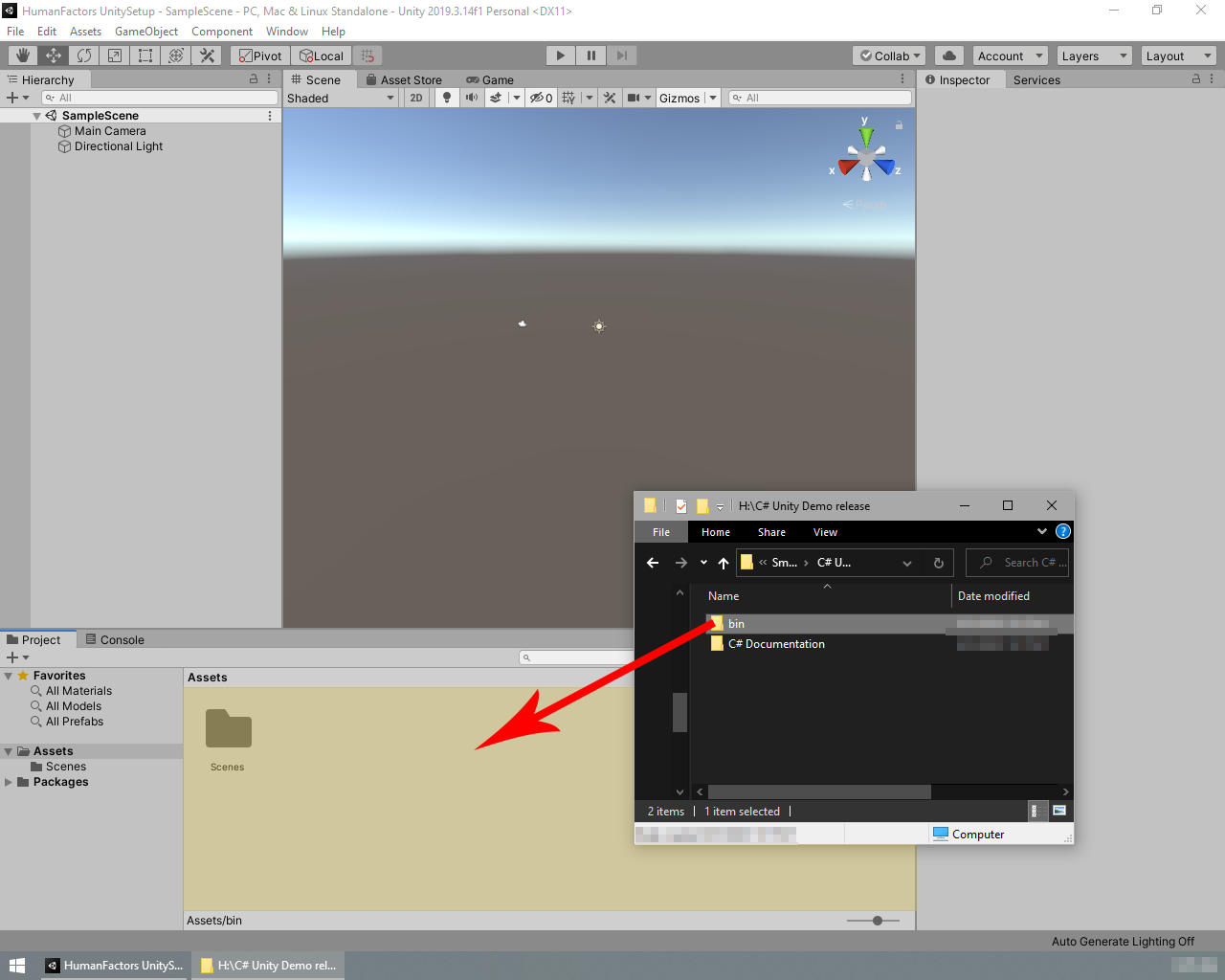
Task: Select the Rect tool
Action: click(x=145, y=56)
